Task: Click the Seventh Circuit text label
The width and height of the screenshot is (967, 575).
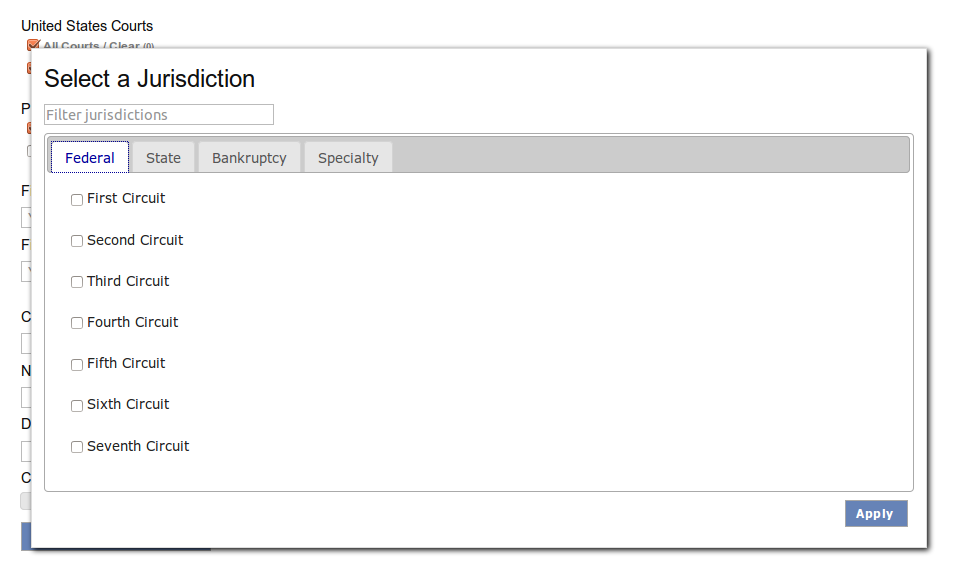Action: pos(138,446)
